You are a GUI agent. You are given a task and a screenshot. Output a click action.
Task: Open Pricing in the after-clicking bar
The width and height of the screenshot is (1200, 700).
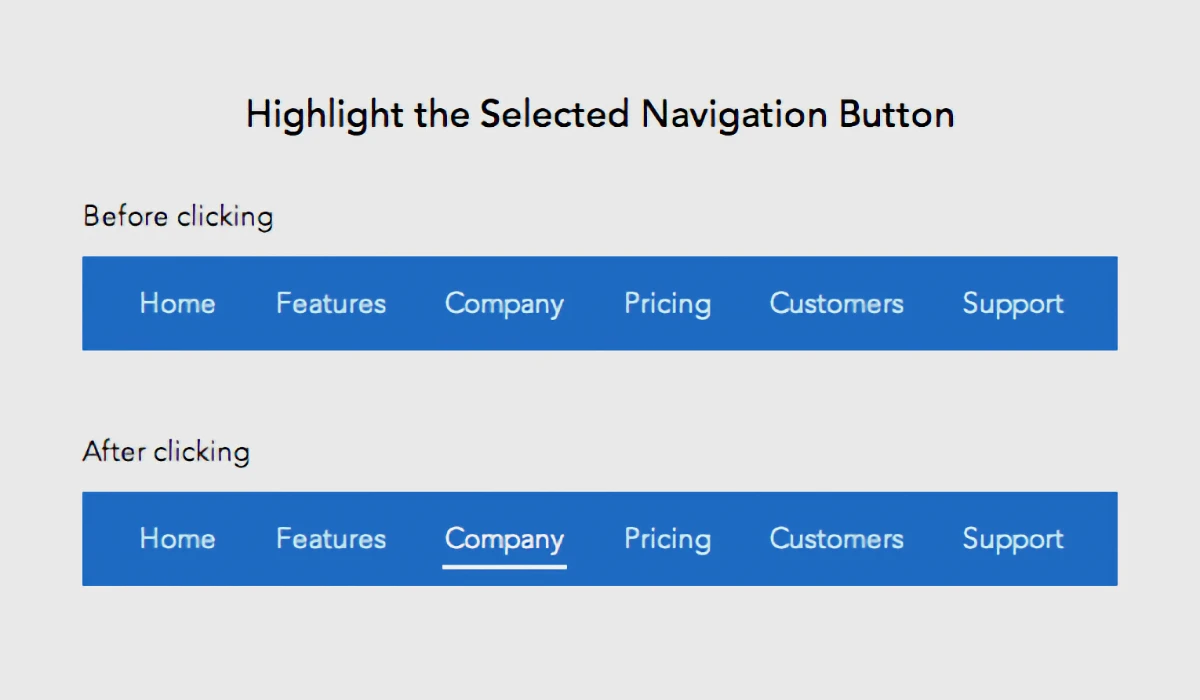(667, 538)
